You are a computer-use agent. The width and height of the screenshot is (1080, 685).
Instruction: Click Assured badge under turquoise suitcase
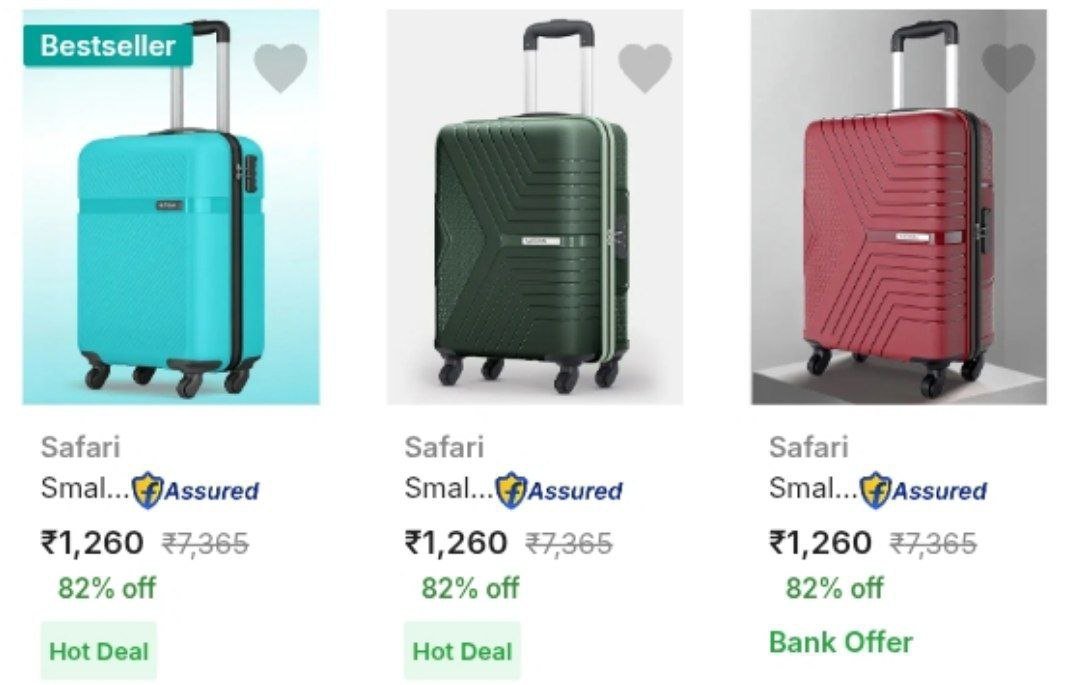[x=195, y=491]
